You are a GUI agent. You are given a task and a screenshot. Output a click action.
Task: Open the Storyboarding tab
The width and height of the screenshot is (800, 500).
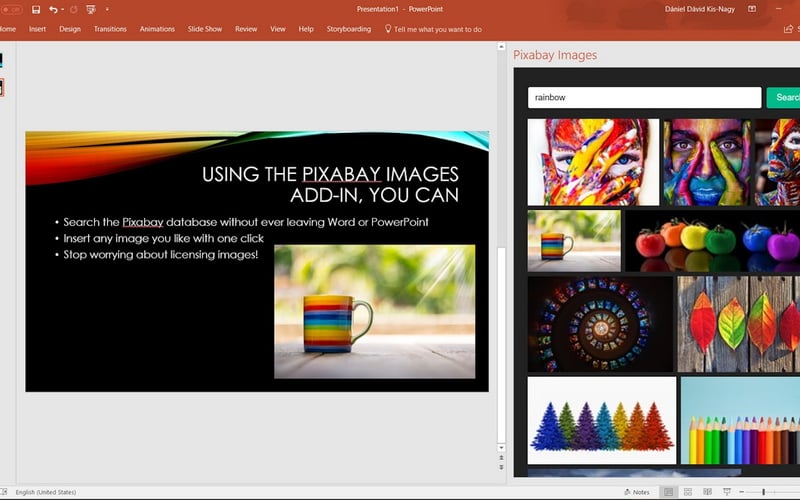[349, 29]
